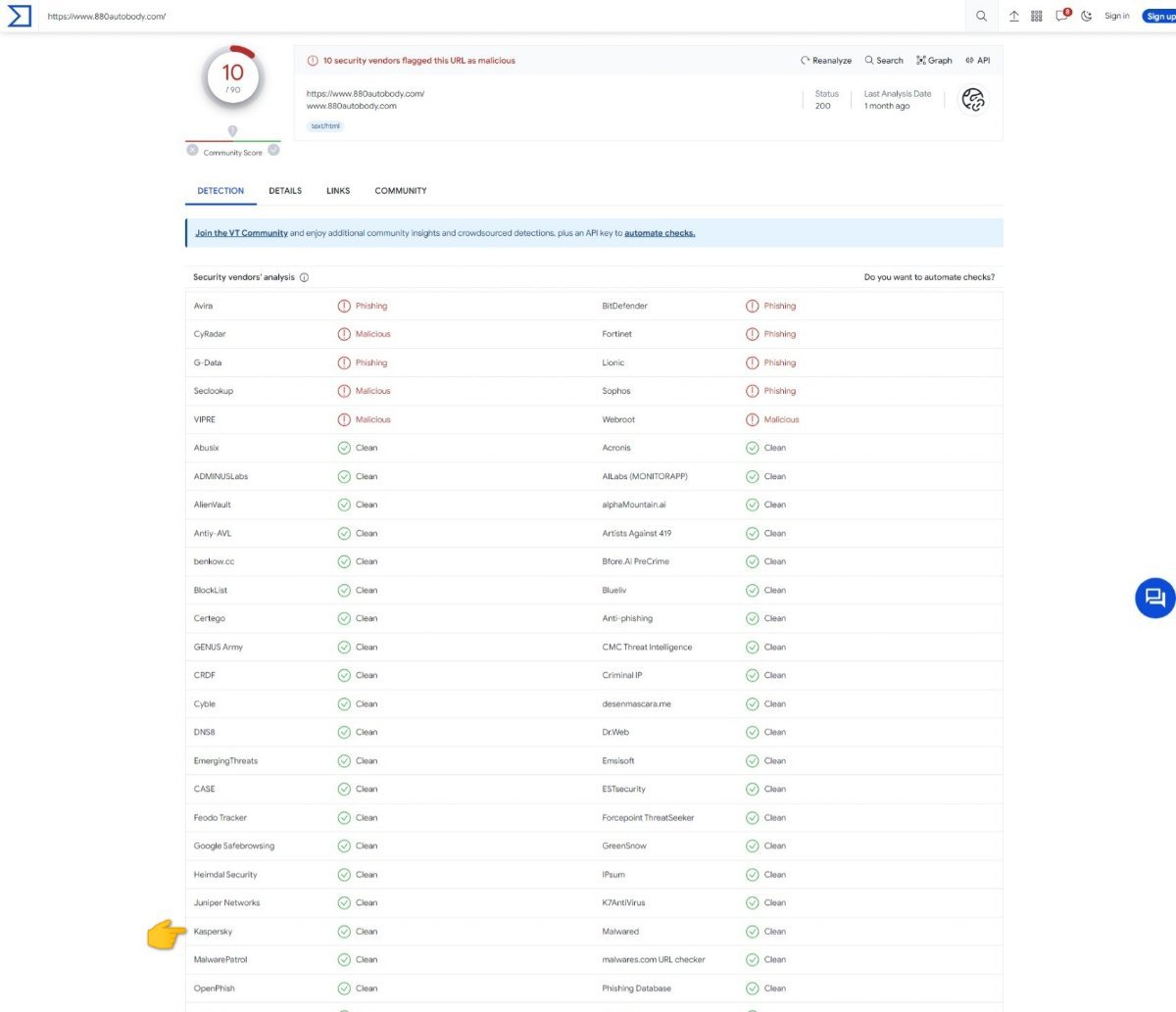Click the Sign up button
The height and width of the screenshot is (1012, 1176).
tap(1159, 16)
